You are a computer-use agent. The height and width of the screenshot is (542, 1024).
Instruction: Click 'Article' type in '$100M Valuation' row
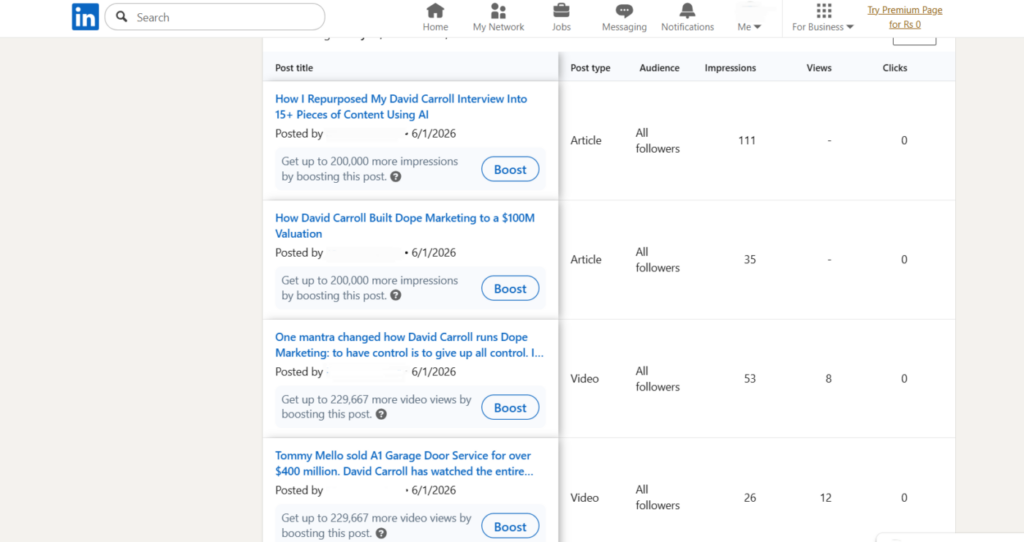click(586, 259)
